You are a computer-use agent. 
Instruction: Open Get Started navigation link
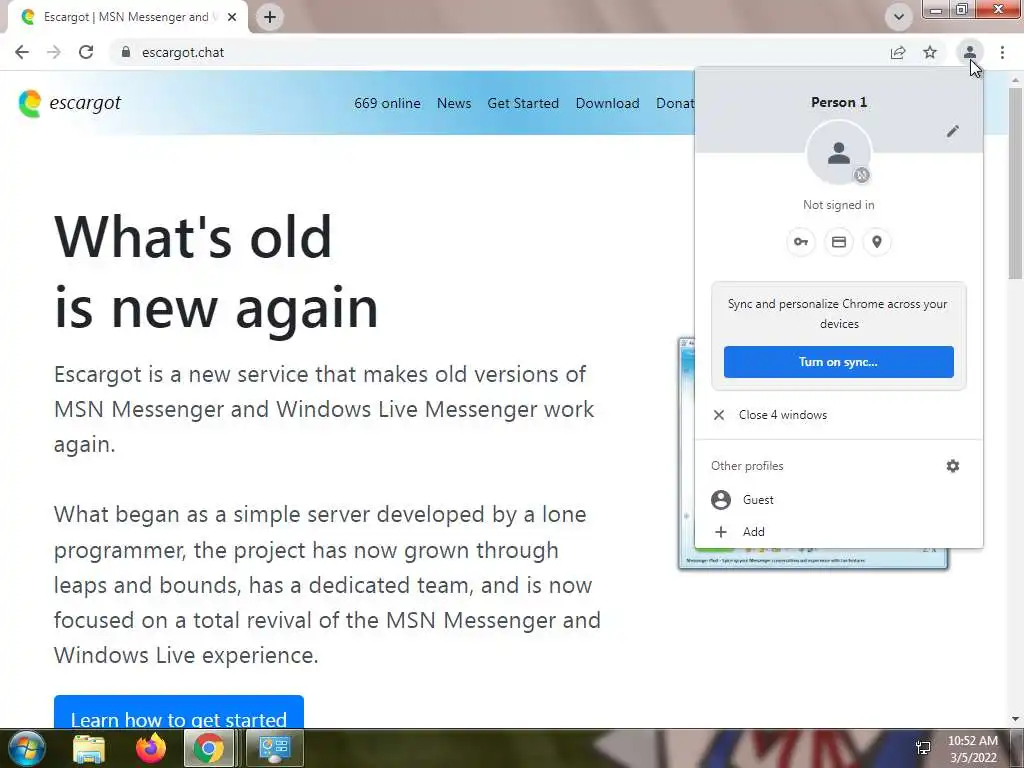tap(523, 103)
